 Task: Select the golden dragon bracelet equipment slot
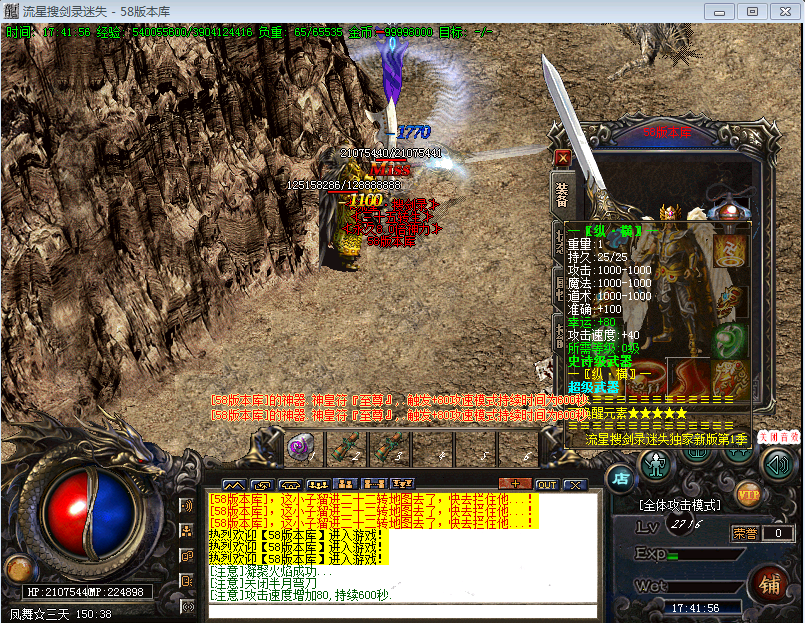pos(729,302)
